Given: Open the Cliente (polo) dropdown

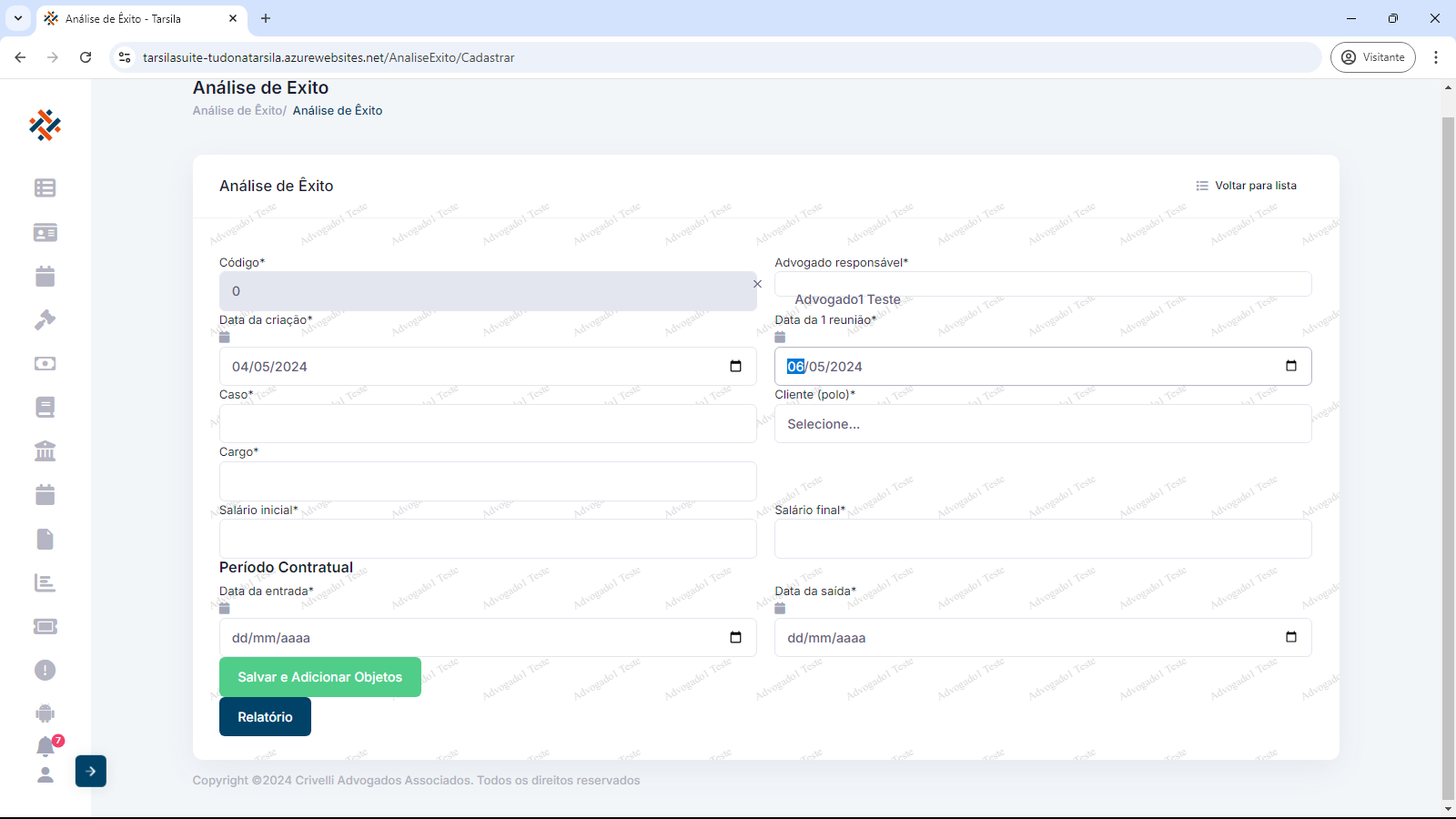Looking at the screenshot, I should 1042,424.
